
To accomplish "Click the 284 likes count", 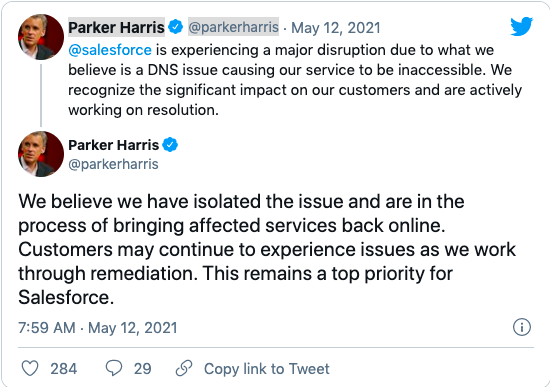I will click(x=63, y=369).
